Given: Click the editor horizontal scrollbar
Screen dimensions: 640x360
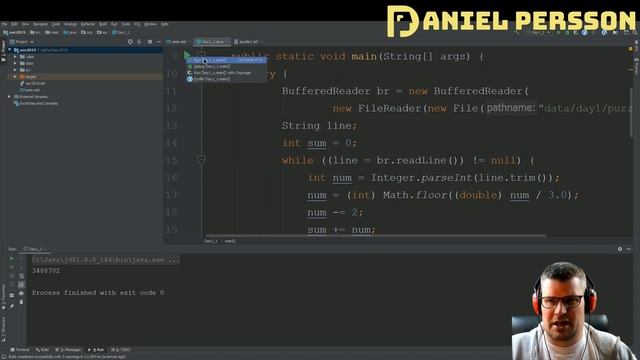Looking at the screenshot, I should point(376,236).
